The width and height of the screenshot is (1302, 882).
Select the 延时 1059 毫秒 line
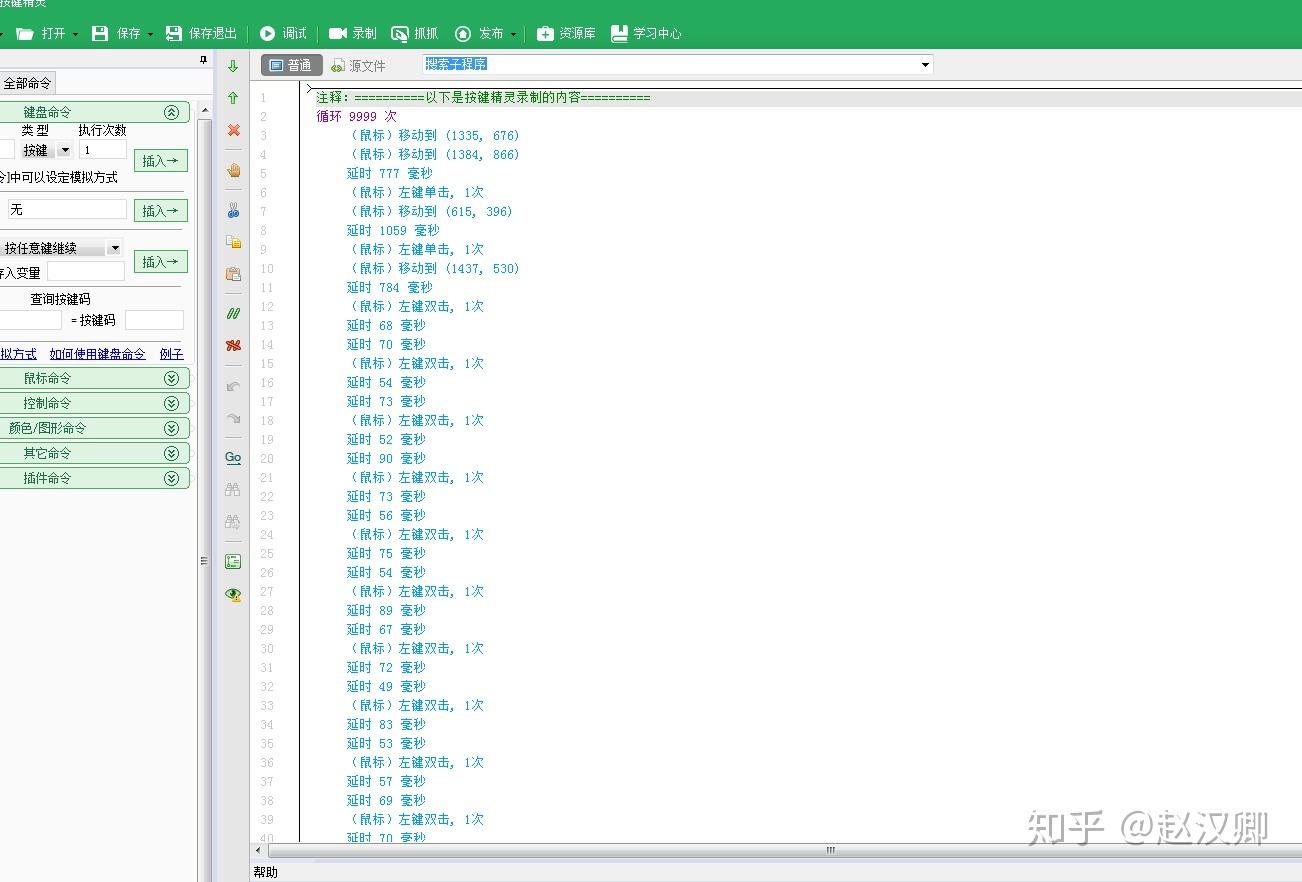(393, 230)
